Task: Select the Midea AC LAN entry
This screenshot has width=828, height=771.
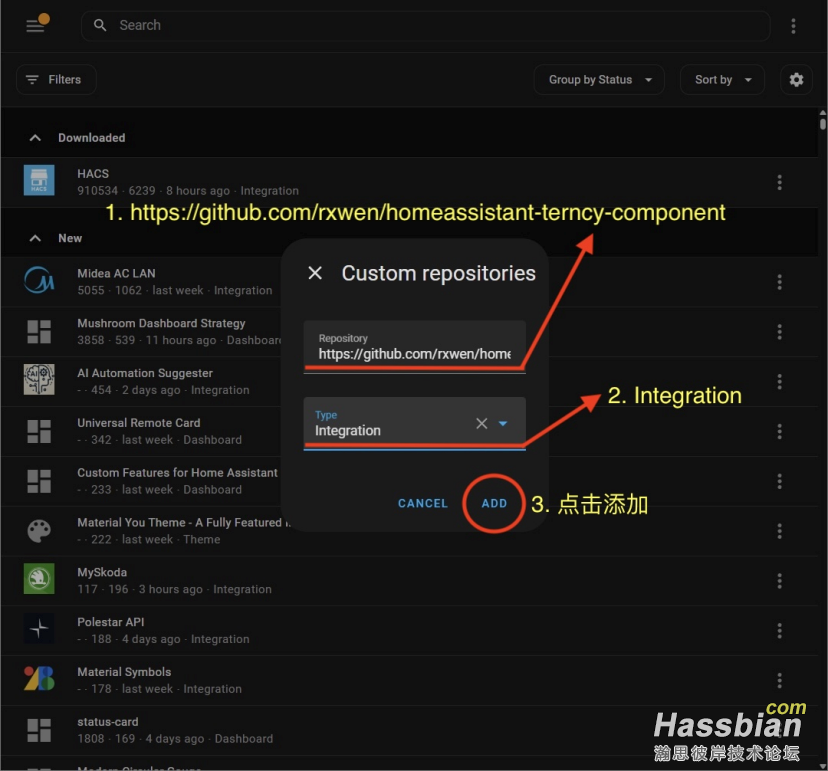Action: pos(116,274)
